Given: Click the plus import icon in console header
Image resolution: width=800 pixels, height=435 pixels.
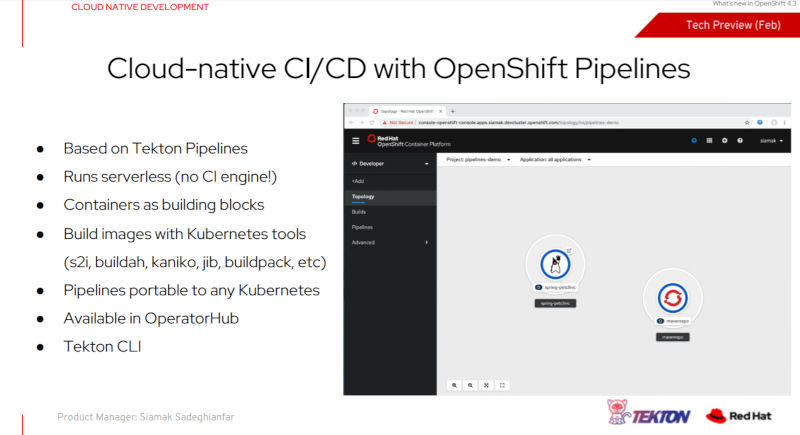Looking at the screenshot, I should coord(724,140).
